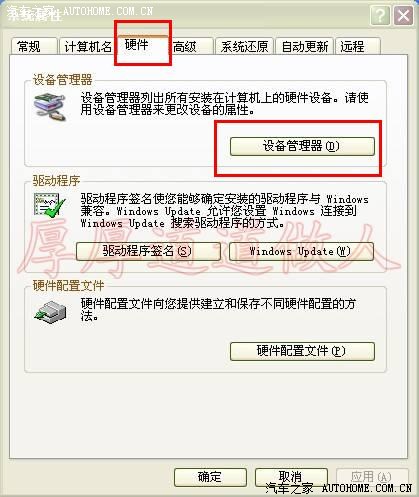
Task: Switch to the 高级 tab
Action: point(192,46)
